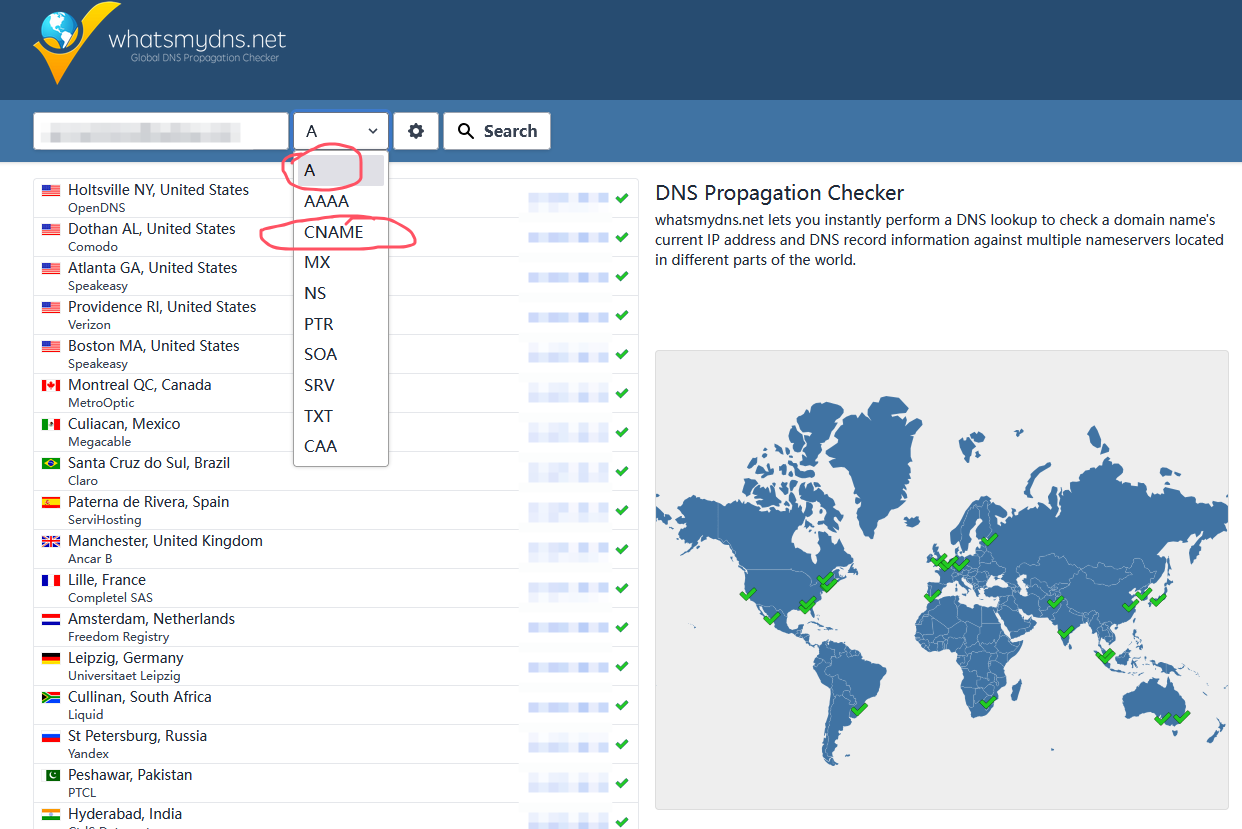Screen dimensions: 1242x829
Task: Expand the record type dropdown
Action: tap(341, 131)
